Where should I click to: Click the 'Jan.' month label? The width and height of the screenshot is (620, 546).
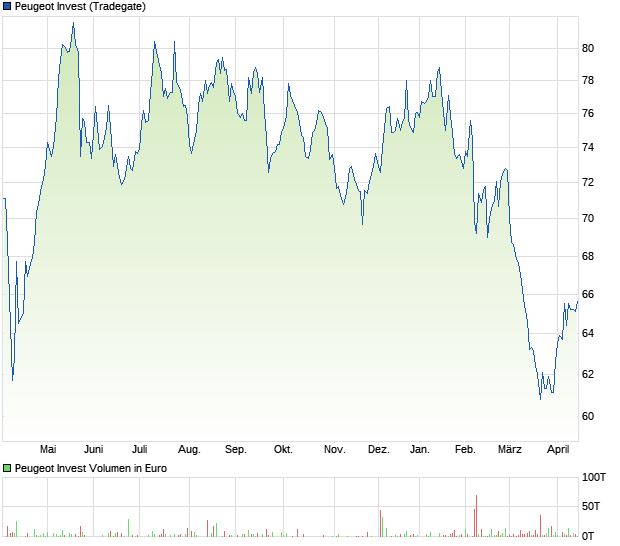[420, 450]
